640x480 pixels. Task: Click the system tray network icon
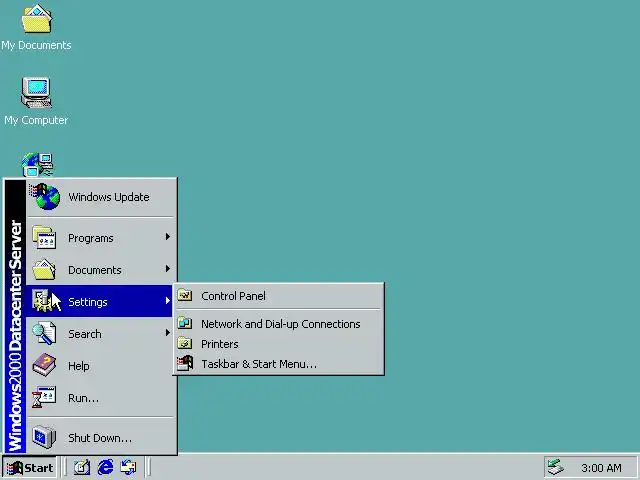click(x=556, y=467)
